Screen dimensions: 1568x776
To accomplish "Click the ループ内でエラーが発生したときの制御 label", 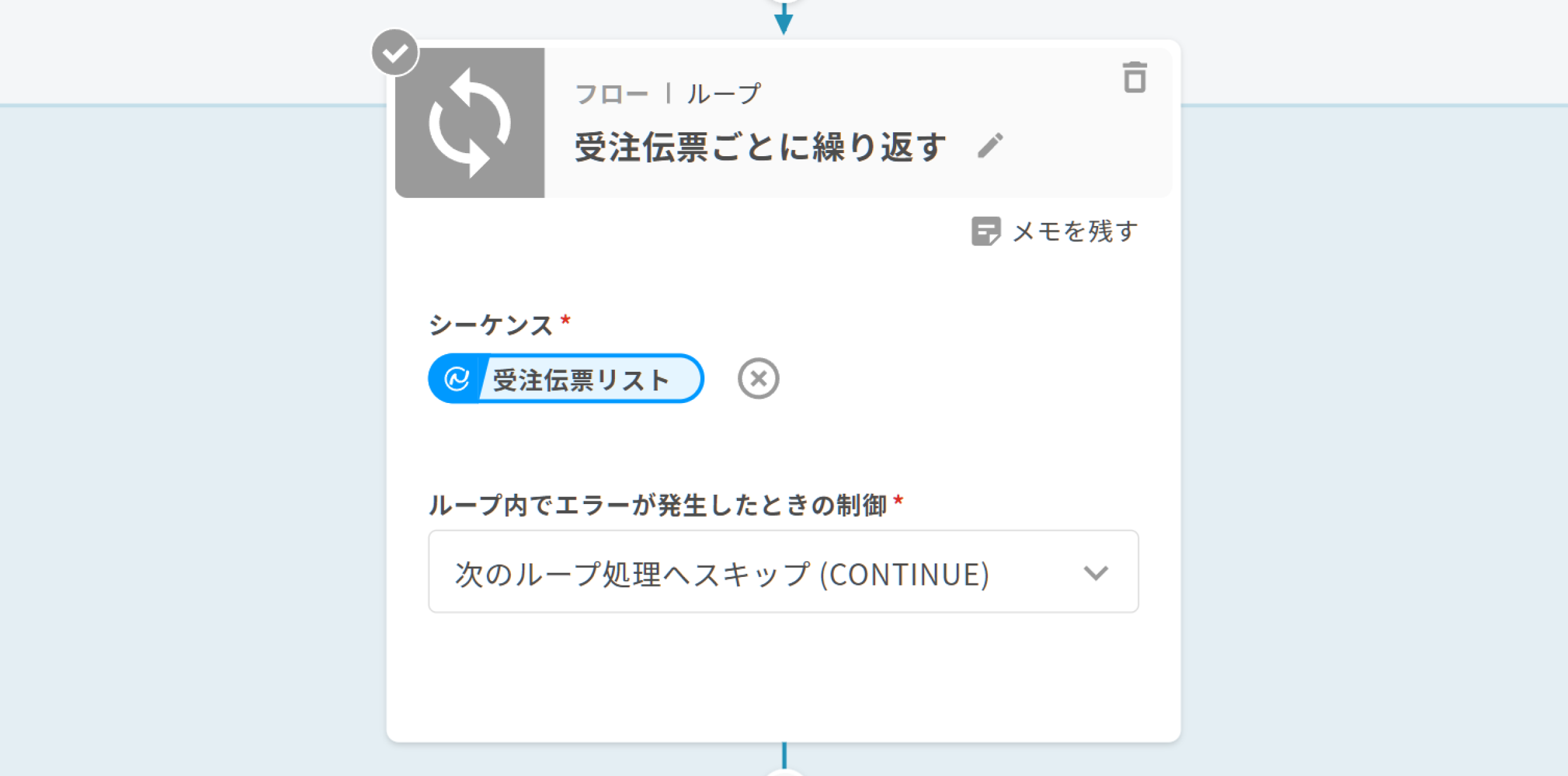I will point(657,505).
